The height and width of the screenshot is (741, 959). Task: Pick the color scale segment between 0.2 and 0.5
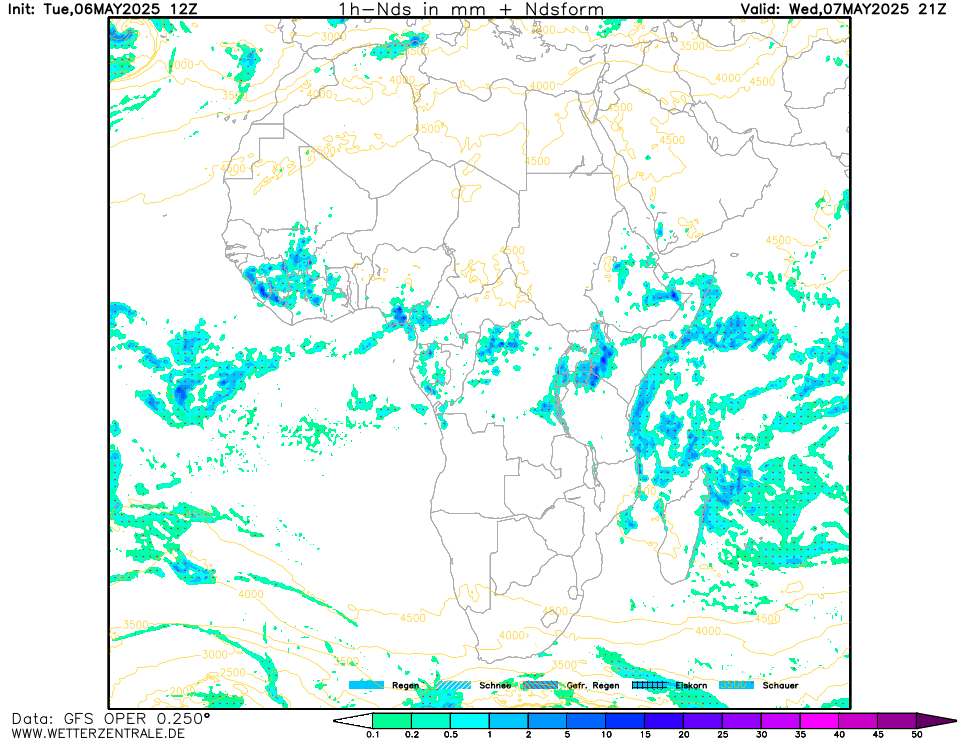pyautogui.click(x=431, y=720)
